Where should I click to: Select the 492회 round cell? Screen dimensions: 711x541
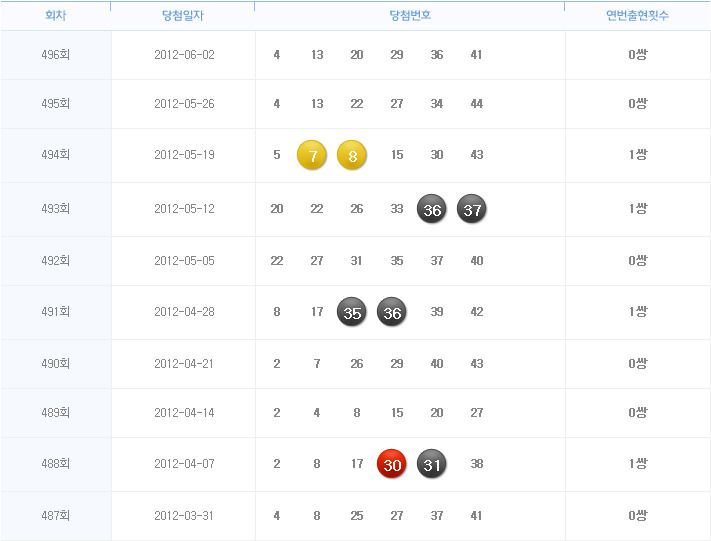point(56,261)
